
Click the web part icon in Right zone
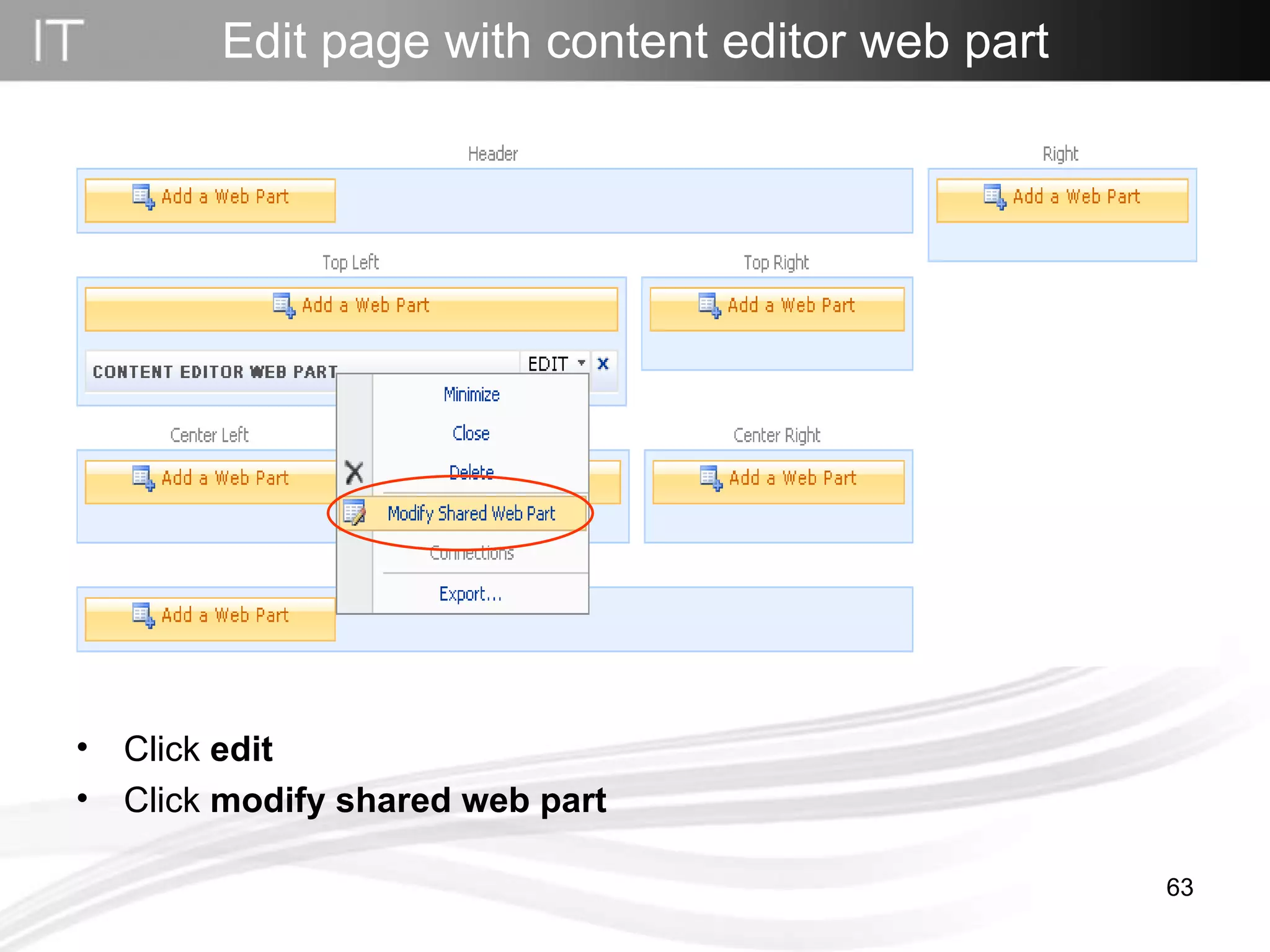coord(995,196)
